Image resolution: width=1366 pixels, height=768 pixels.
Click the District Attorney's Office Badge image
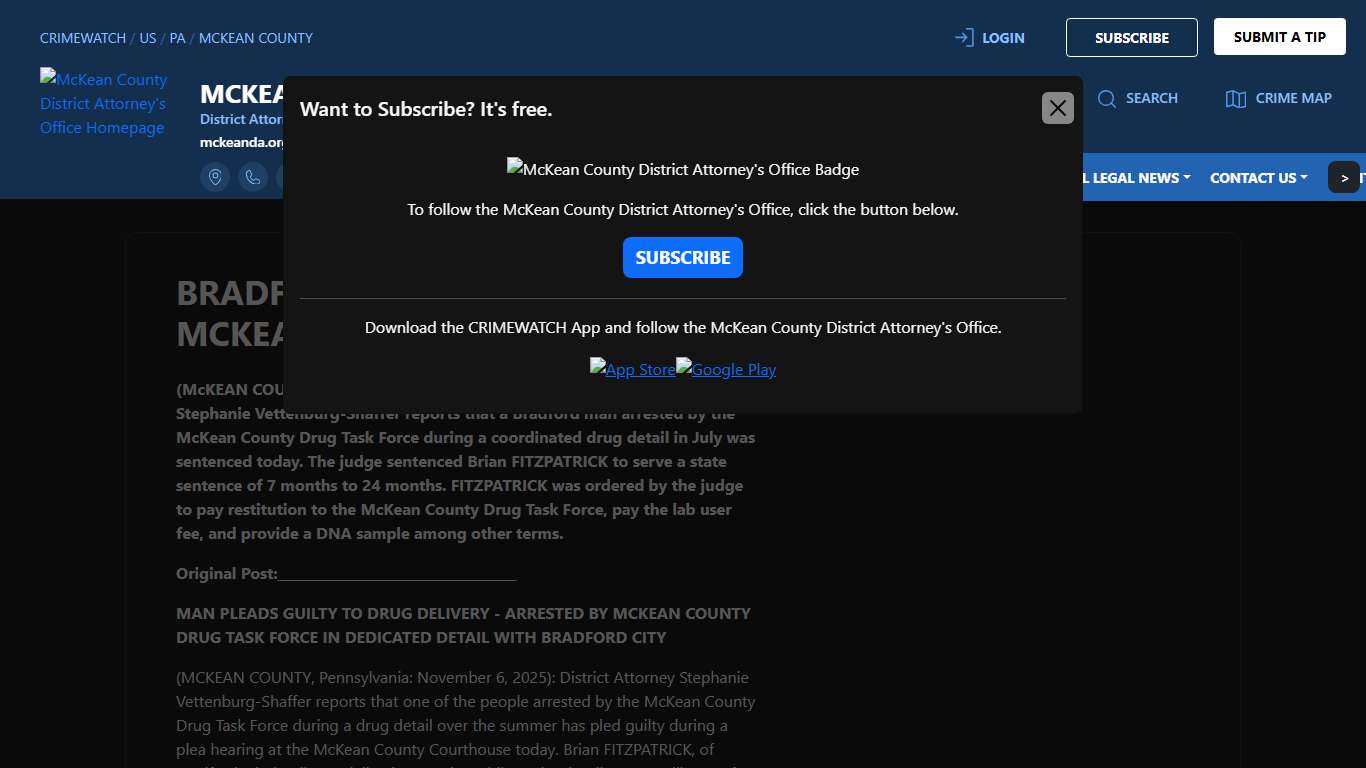pyautogui.click(x=682, y=169)
